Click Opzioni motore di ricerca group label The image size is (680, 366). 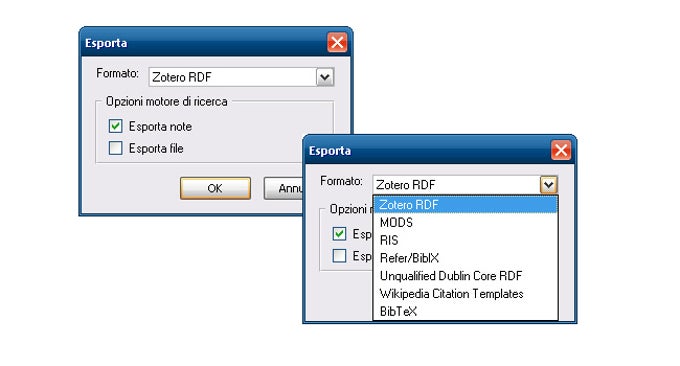coord(167,101)
